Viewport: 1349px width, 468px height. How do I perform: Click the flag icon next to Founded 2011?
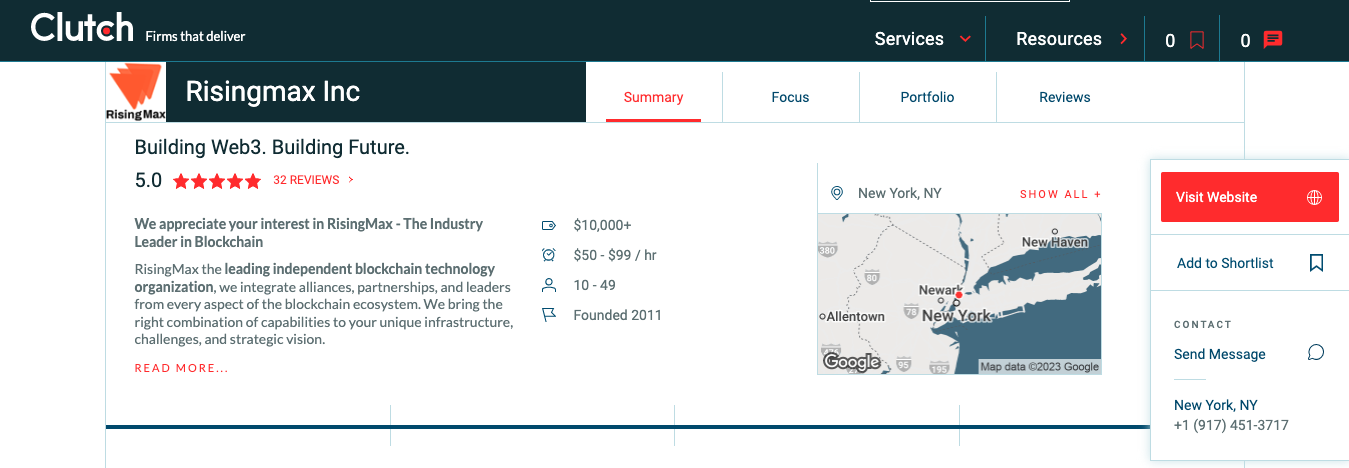pos(548,315)
